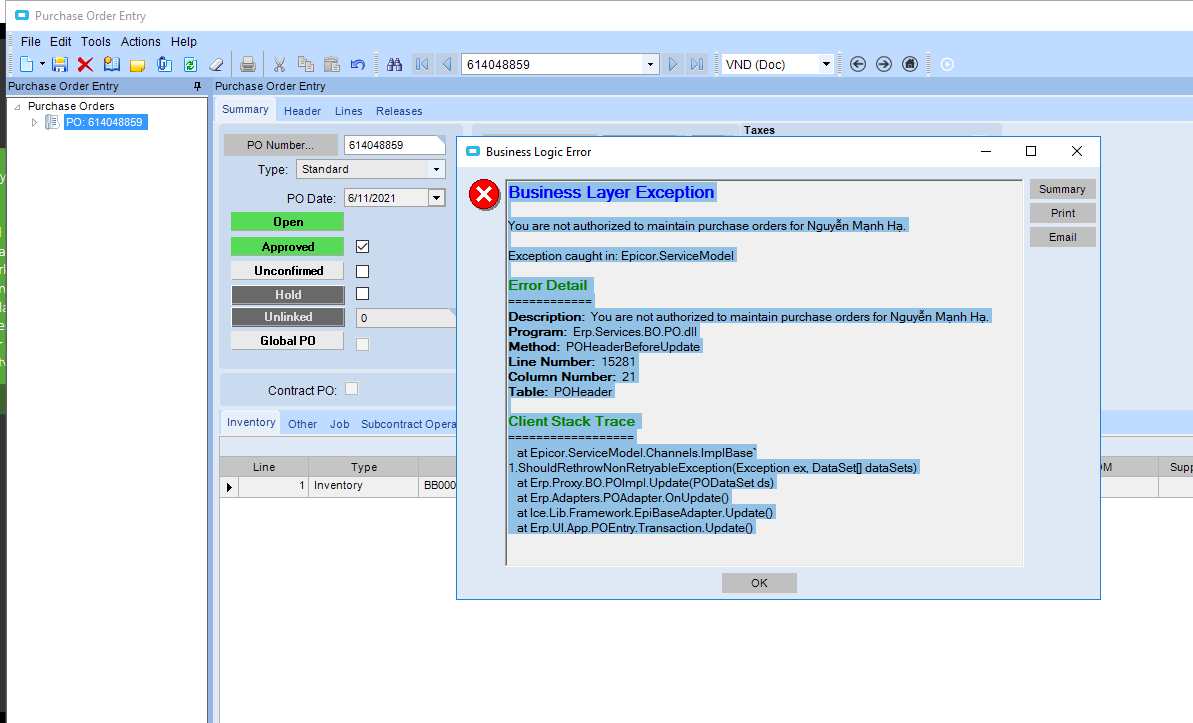1193x723 pixels.
Task: Toggle the Contract PO checkbox
Action: coord(352,389)
